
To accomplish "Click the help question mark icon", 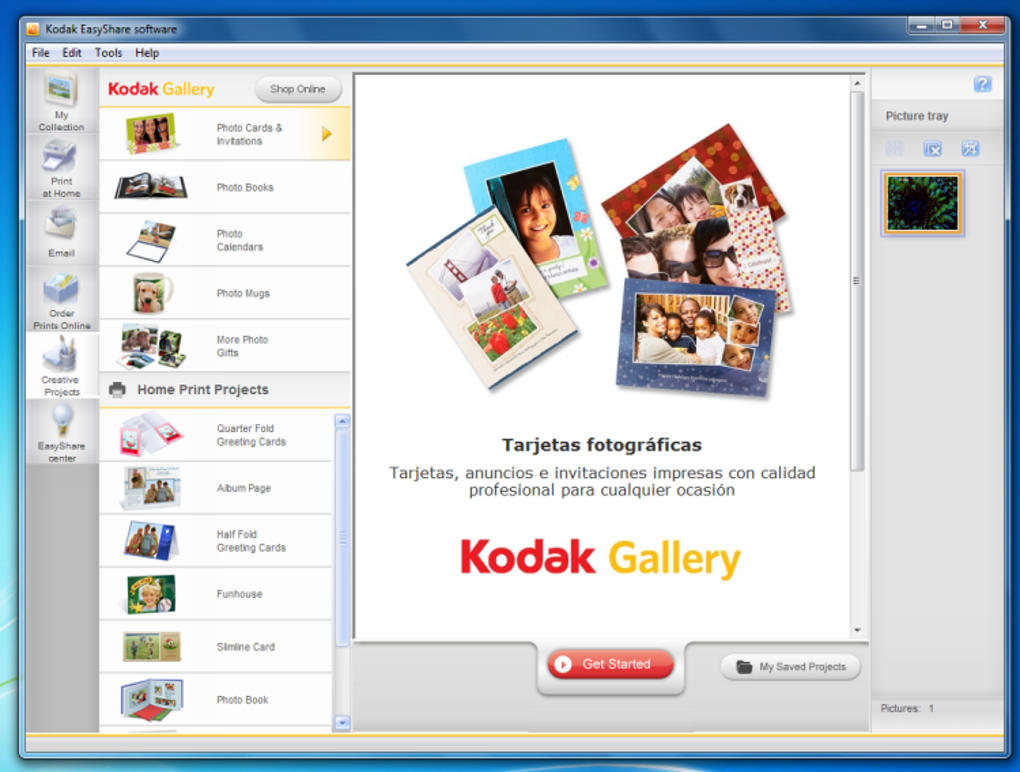I will pyautogui.click(x=982, y=84).
